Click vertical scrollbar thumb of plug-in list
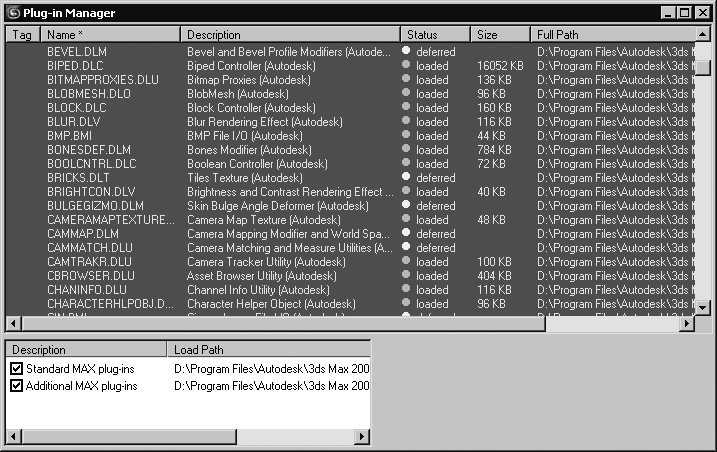 pos(703,68)
